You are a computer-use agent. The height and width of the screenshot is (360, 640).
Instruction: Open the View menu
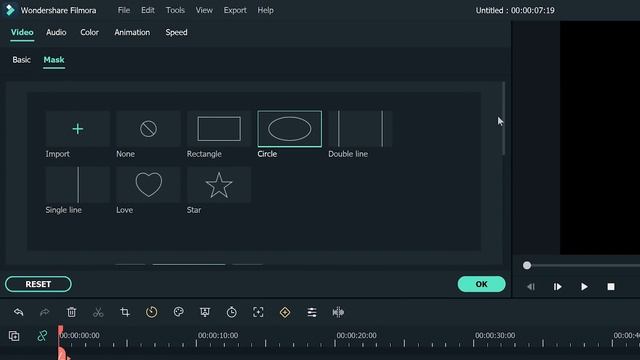[x=204, y=10]
